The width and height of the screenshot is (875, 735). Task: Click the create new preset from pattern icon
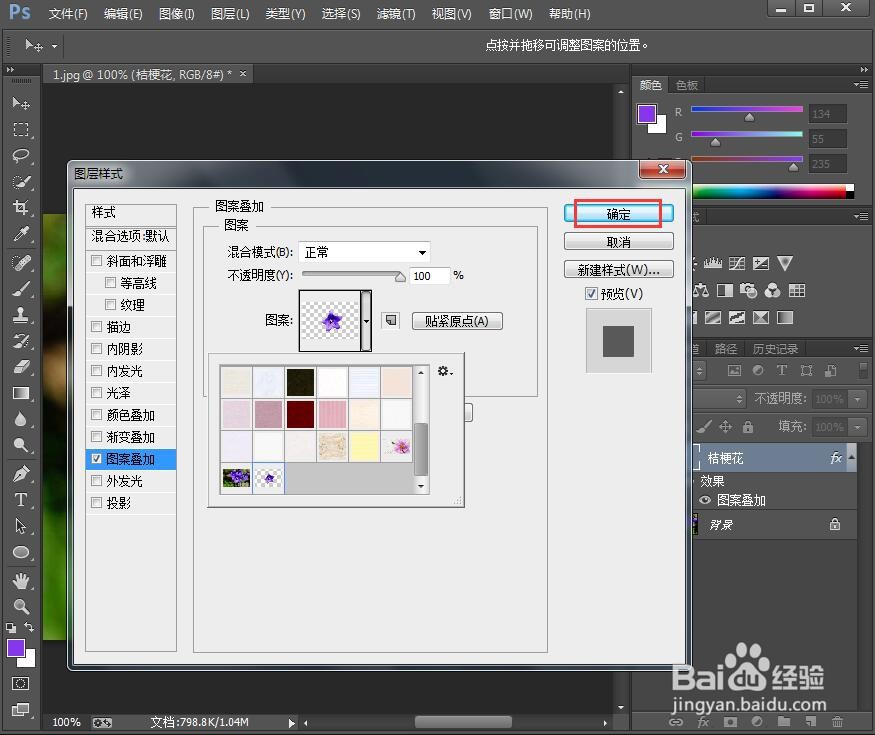[x=391, y=320]
